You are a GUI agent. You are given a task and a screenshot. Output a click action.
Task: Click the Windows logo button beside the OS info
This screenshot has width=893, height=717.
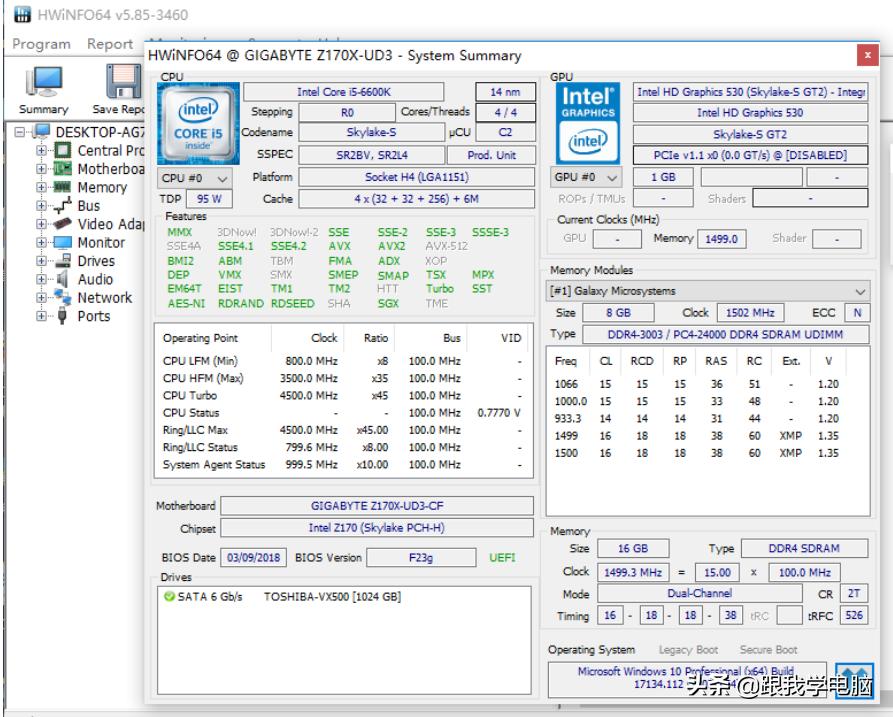pyautogui.click(x=854, y=677)
